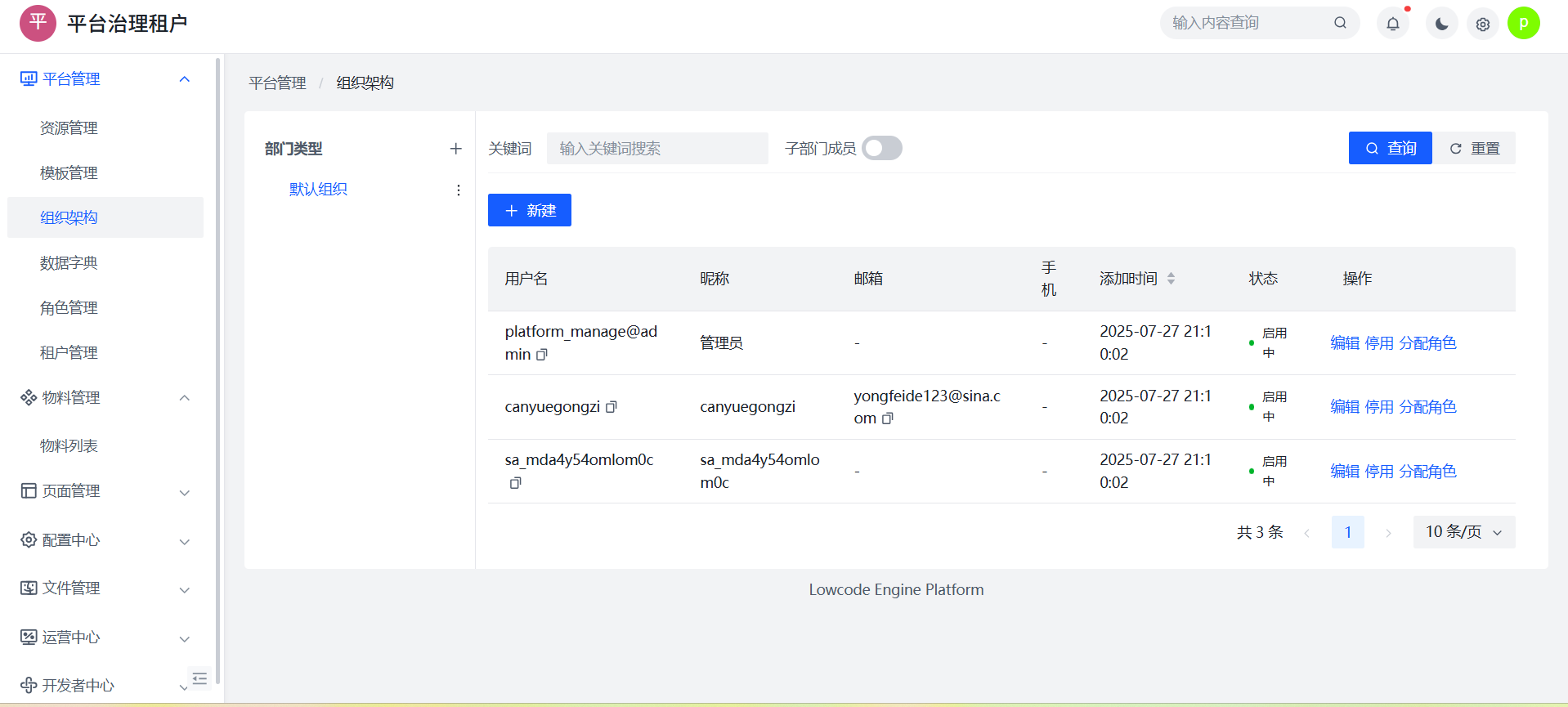Add a department type with plus icon
This screenshot has height=707, width=1568.
click(x=455, y=149)
